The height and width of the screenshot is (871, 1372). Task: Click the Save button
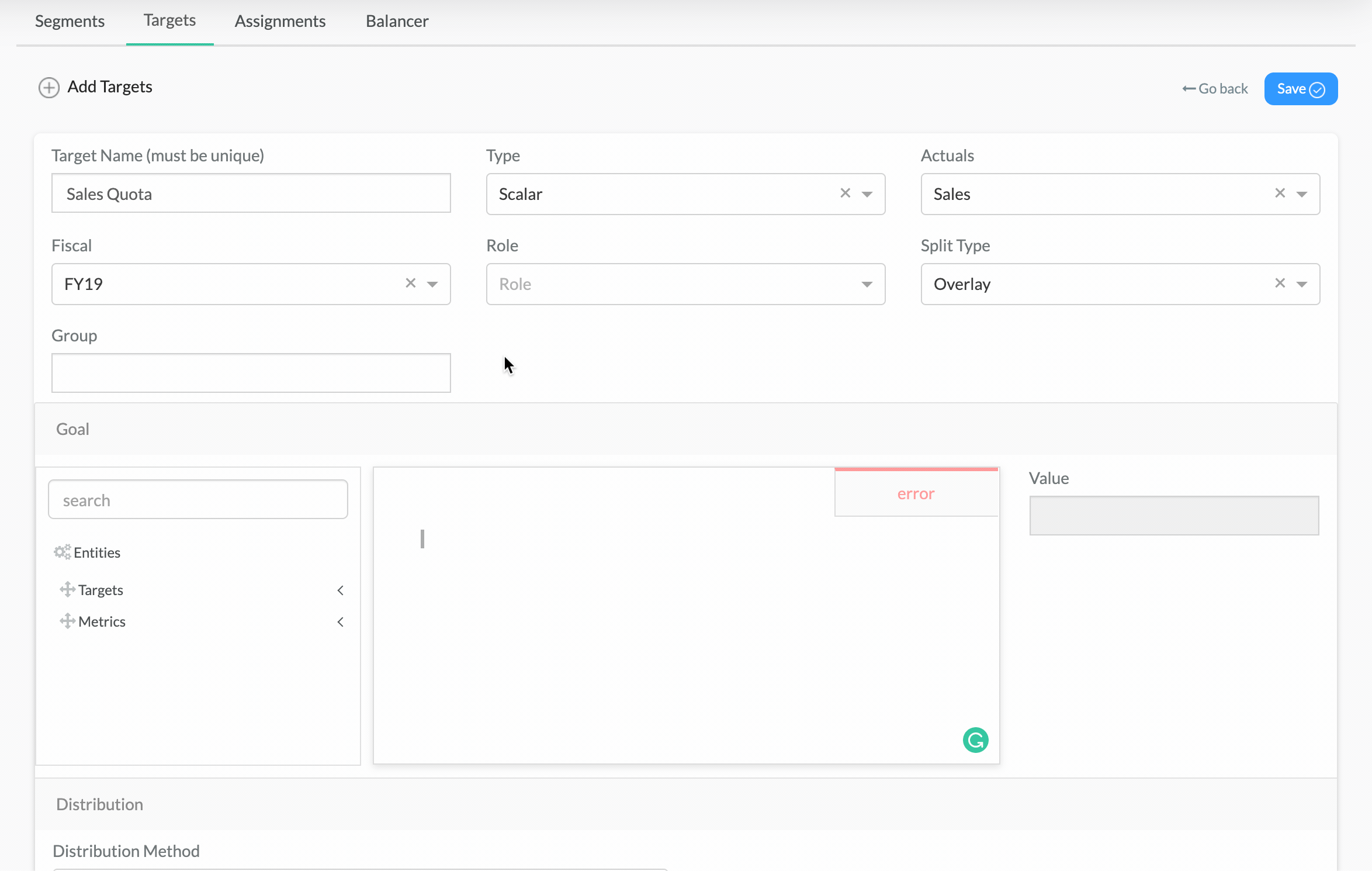[1300, 89]
